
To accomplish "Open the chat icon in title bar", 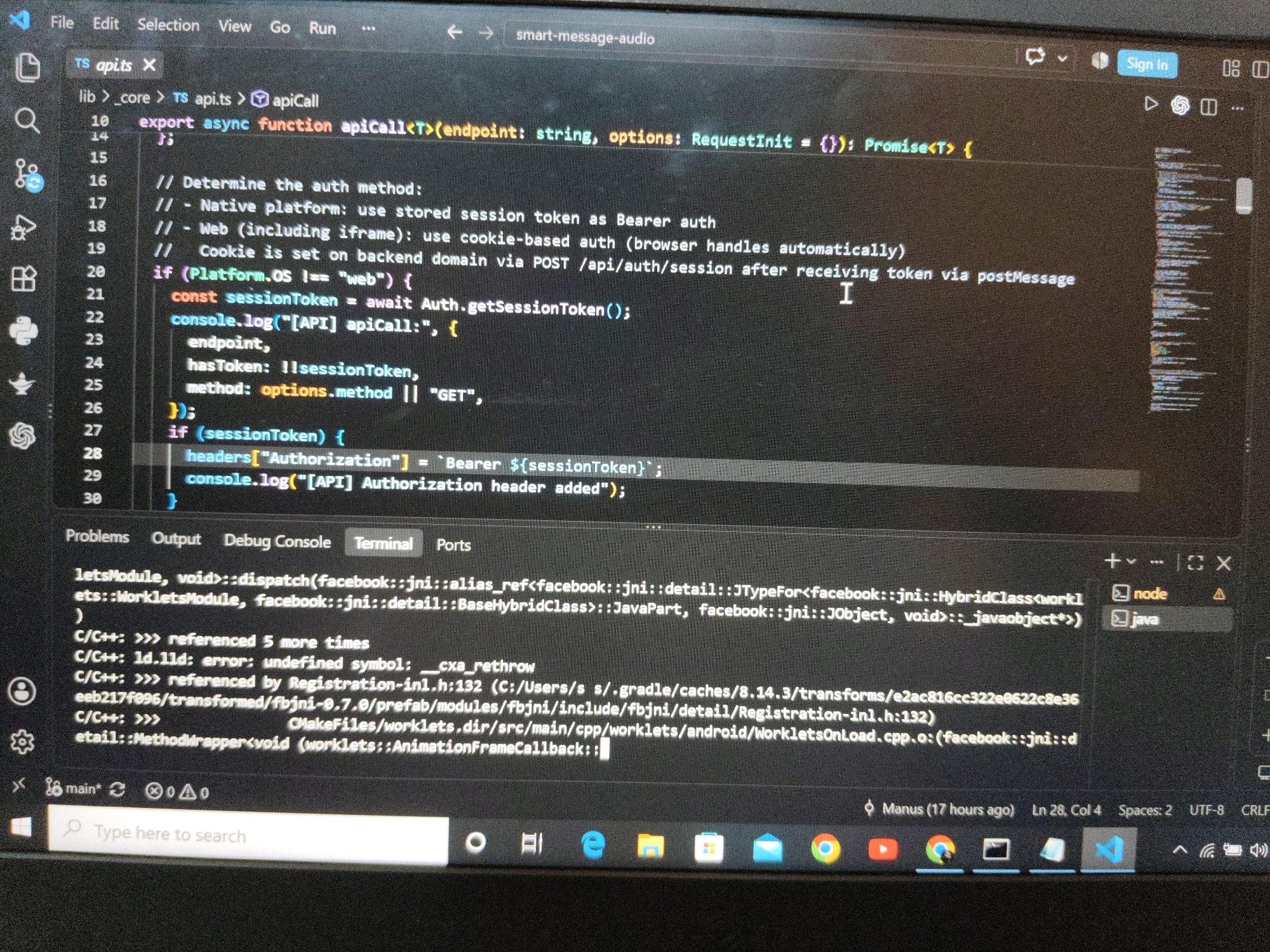I will point(1035,57).
